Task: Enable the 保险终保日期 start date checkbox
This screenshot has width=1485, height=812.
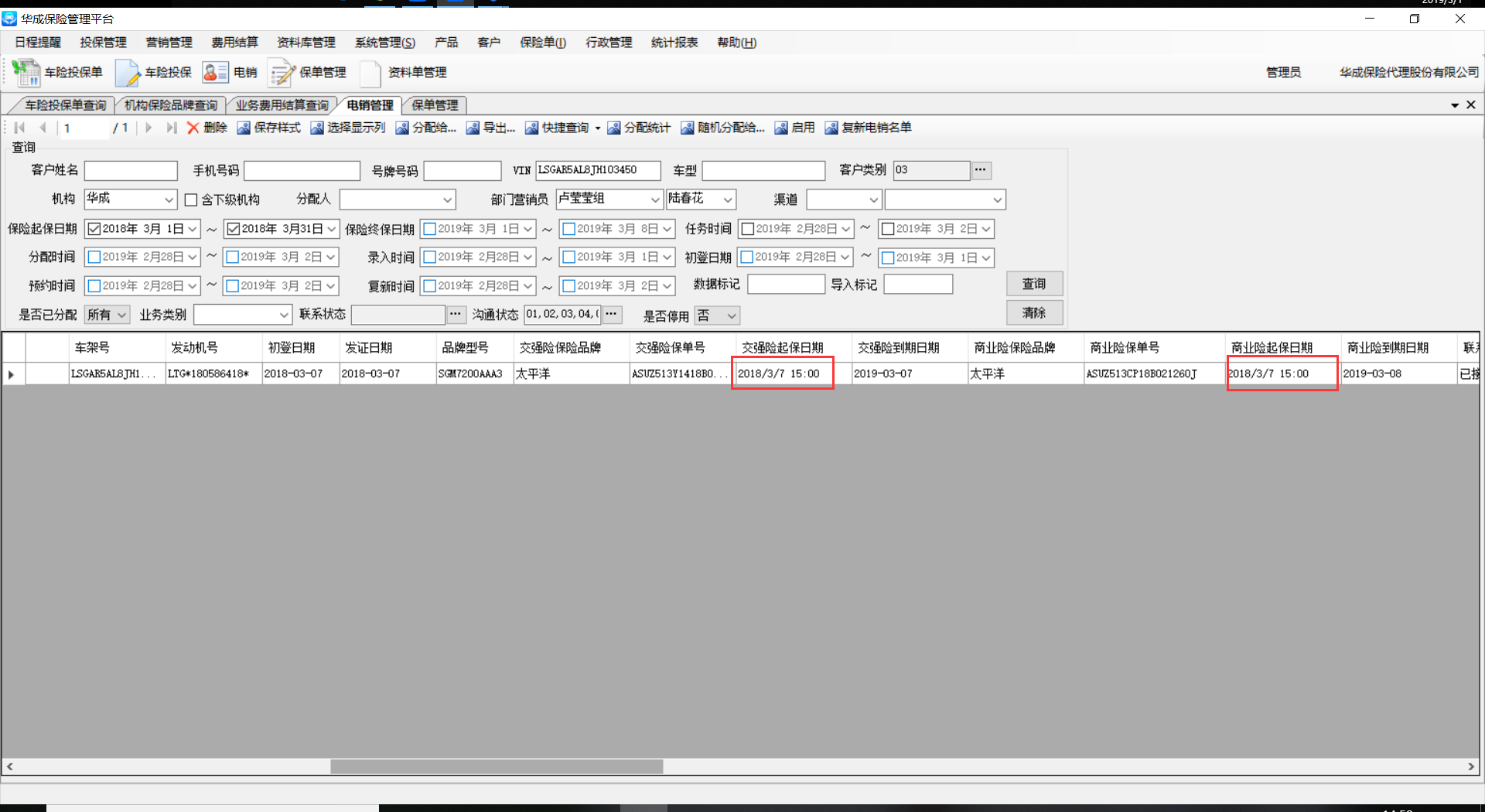Action: pos(430,229)
